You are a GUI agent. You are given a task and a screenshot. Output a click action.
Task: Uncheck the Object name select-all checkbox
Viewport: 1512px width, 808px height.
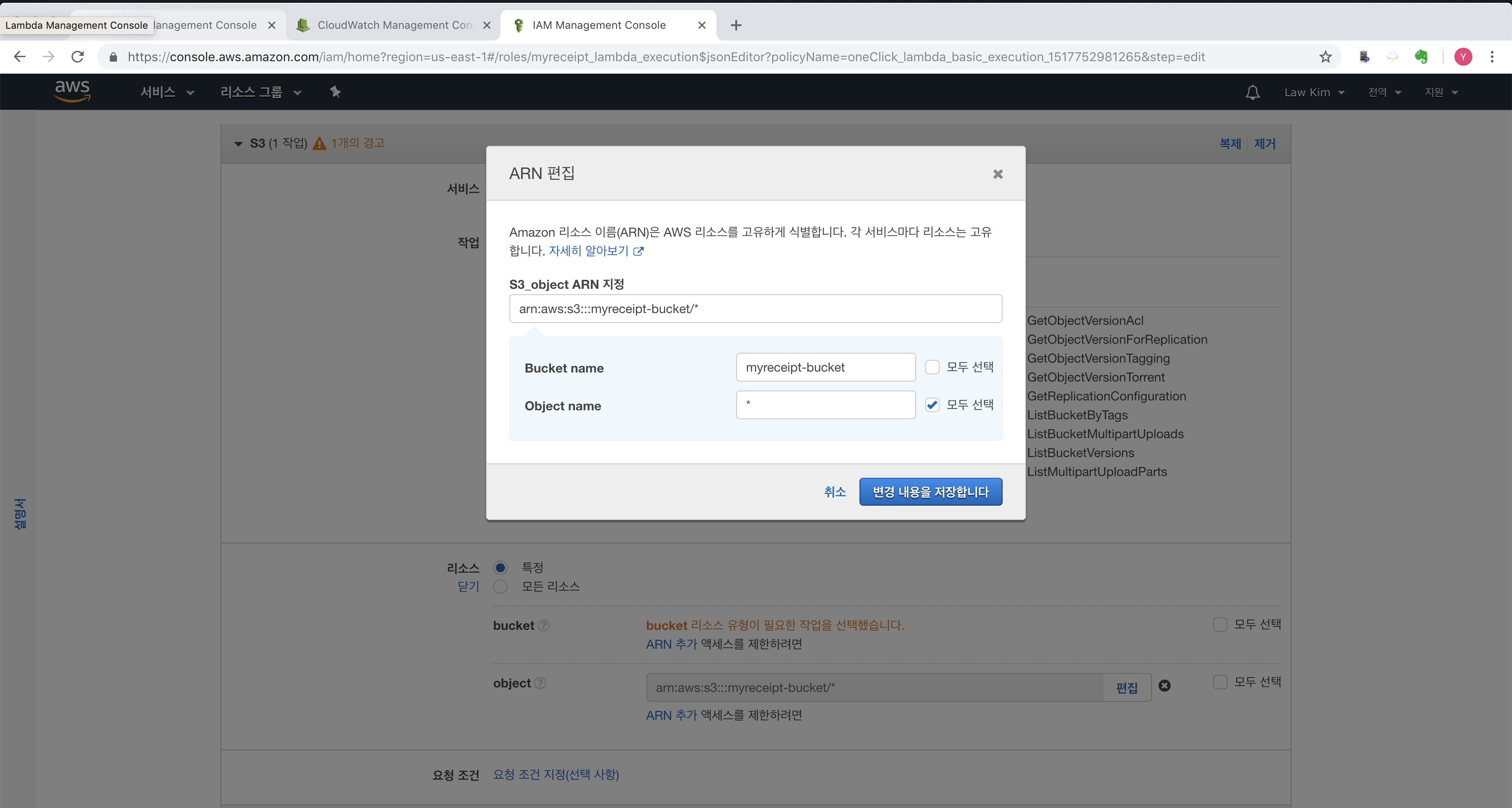tap(932, 405)
